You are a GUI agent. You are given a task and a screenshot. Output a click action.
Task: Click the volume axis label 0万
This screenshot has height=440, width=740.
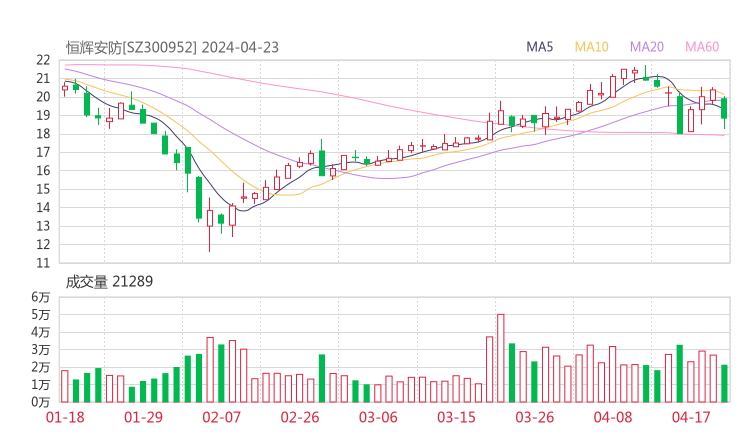41,402
